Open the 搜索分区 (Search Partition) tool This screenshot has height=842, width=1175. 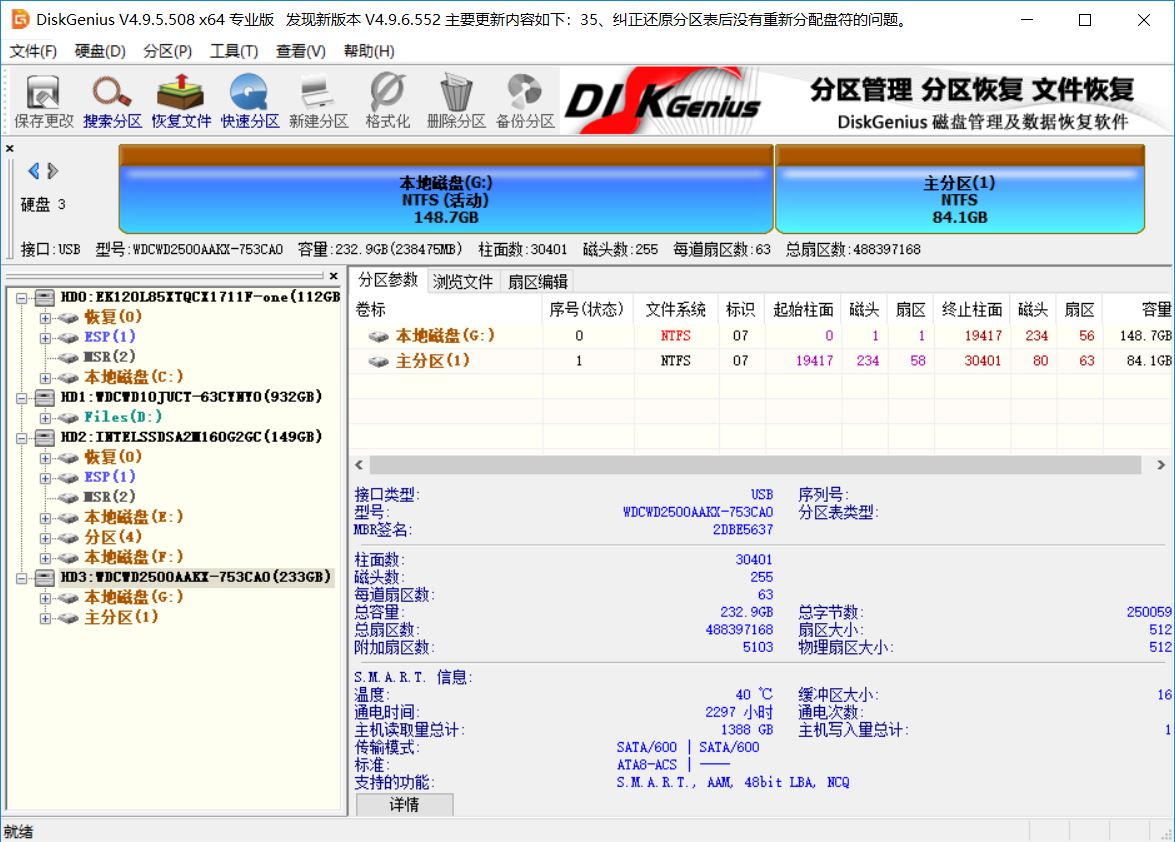(x=112, y=101)
